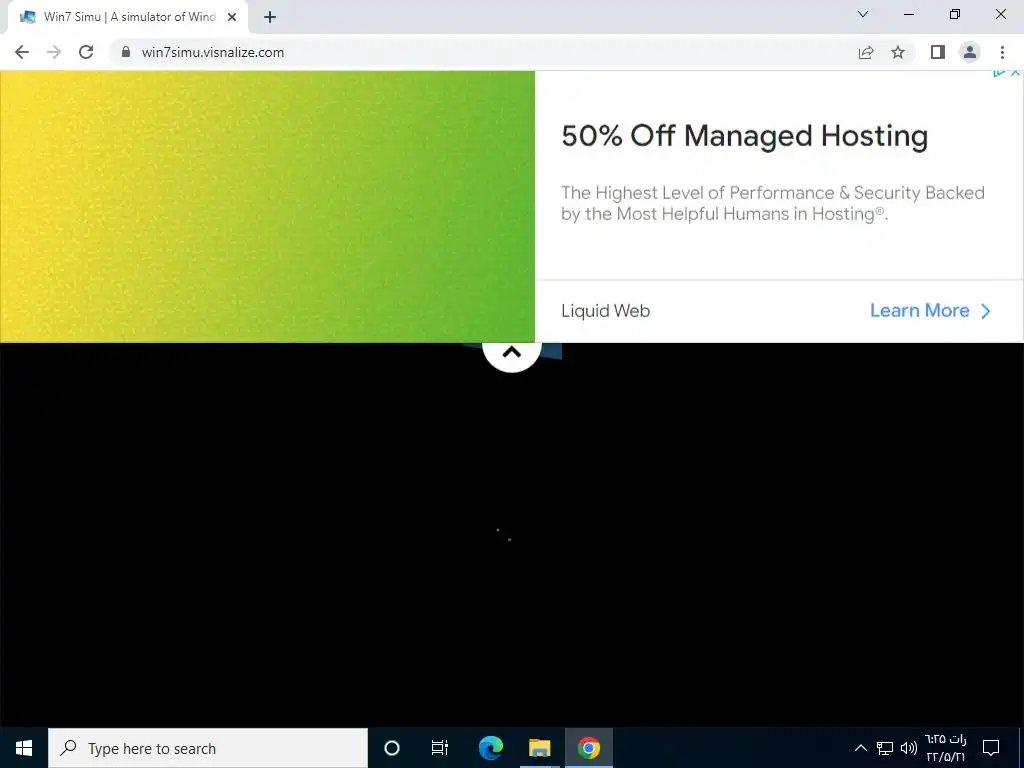This screenshot has height=768, width=1024.
Task: Close the ad with the X icon
Action: pyautogui.click(x=1016, y=73)
